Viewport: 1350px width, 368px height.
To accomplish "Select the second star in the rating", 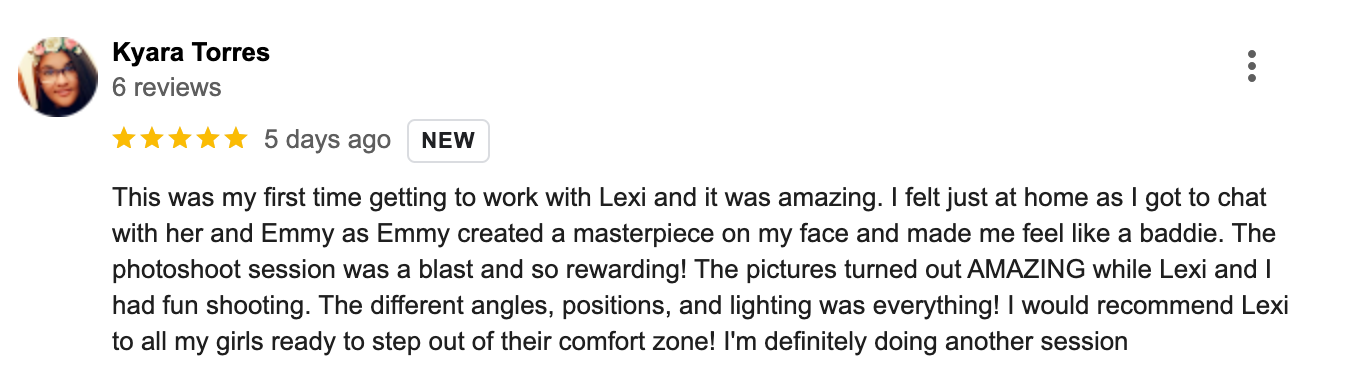I will [x=152, y=139].
